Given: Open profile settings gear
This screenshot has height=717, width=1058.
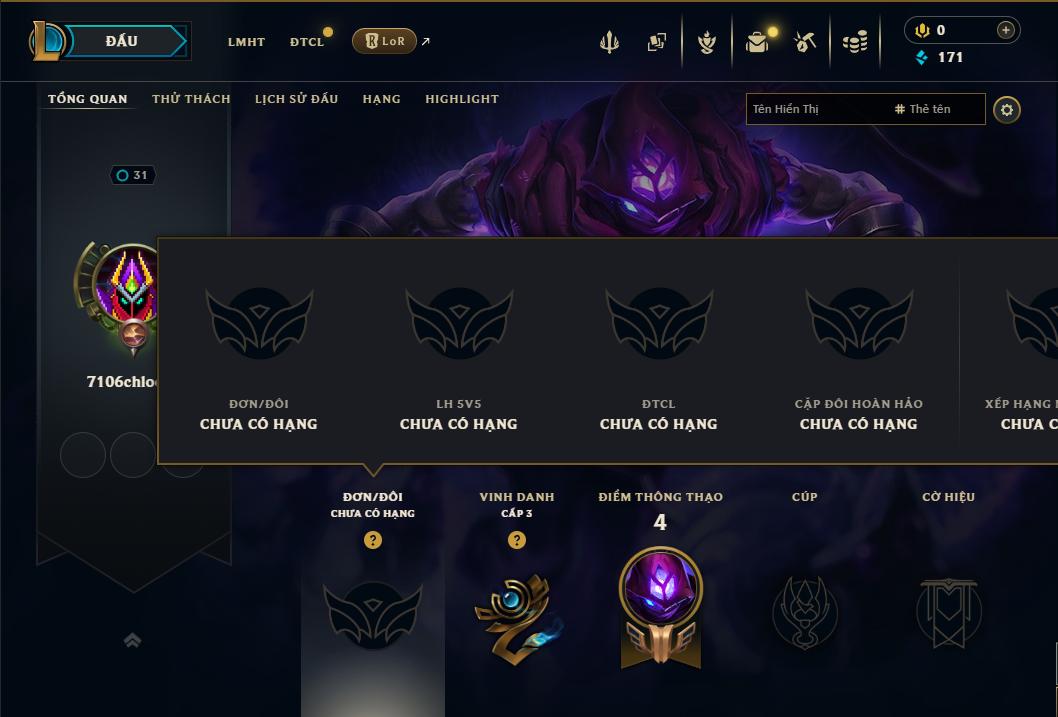Looking at the screenshot, I should coord(1007,110).
